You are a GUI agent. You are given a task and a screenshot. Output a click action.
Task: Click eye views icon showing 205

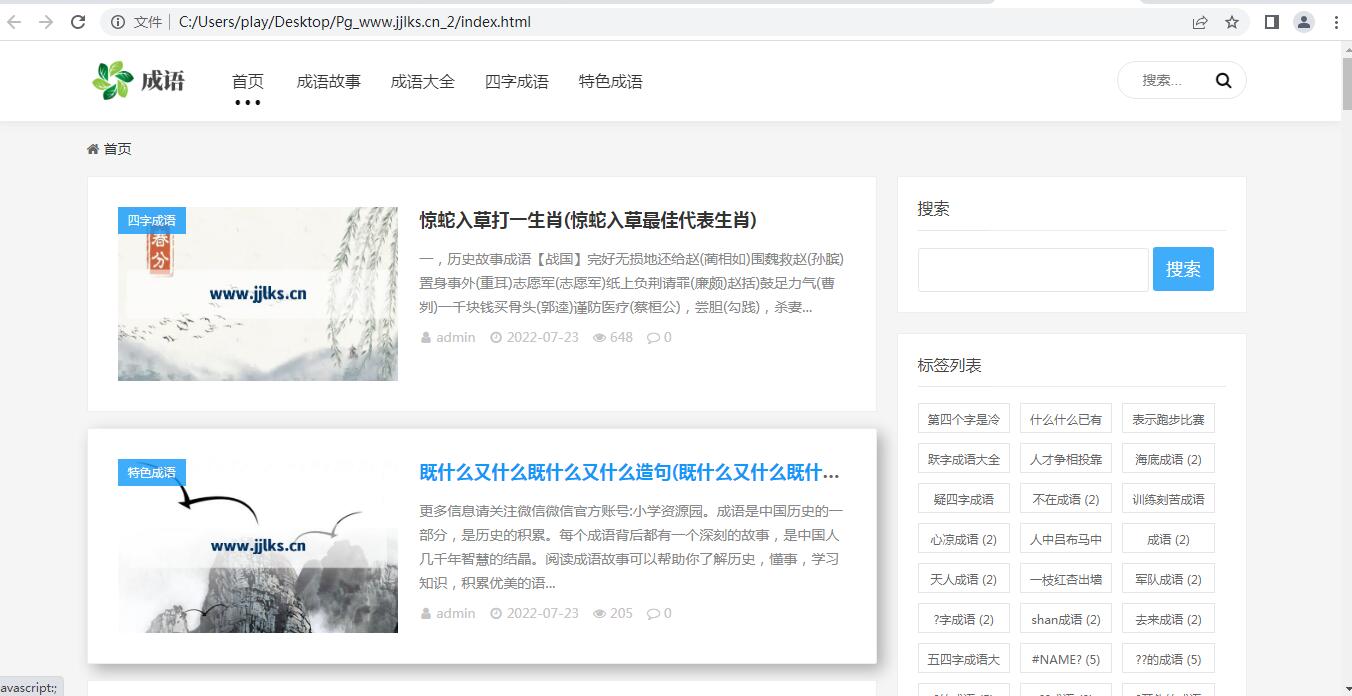[599, 614]
